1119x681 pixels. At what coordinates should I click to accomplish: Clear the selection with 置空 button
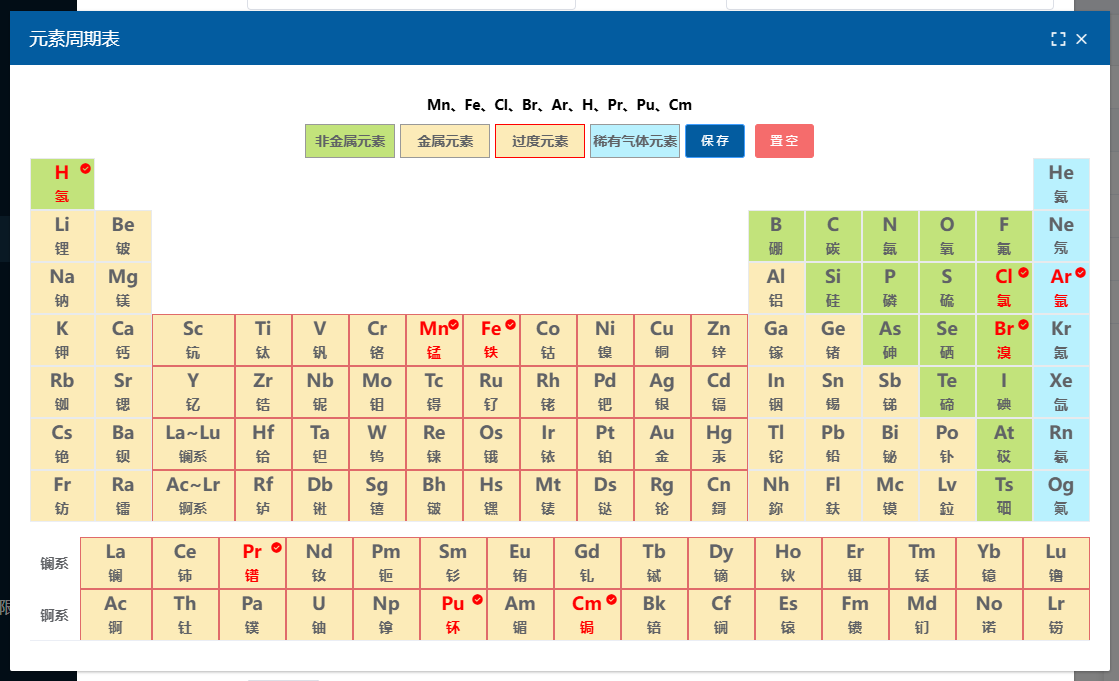[x=784, y=141]
